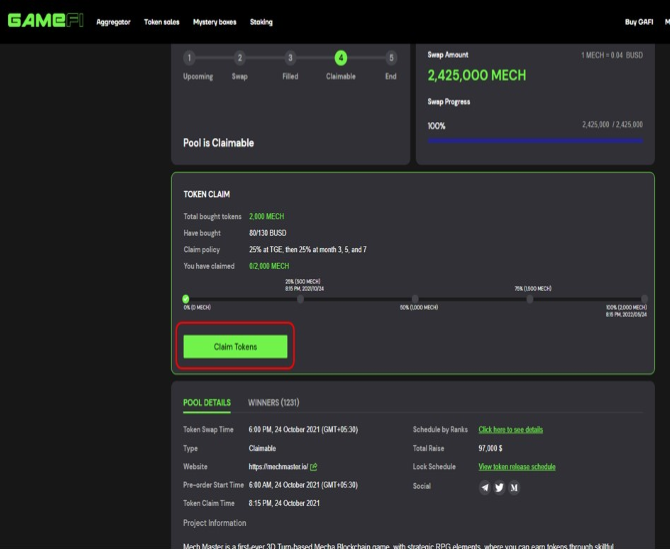Viewport: 672px width, 550px height.
Task: Click '0/2,000 MECH' claimed value
Action: pyautogui.click(x=269, y=266)
